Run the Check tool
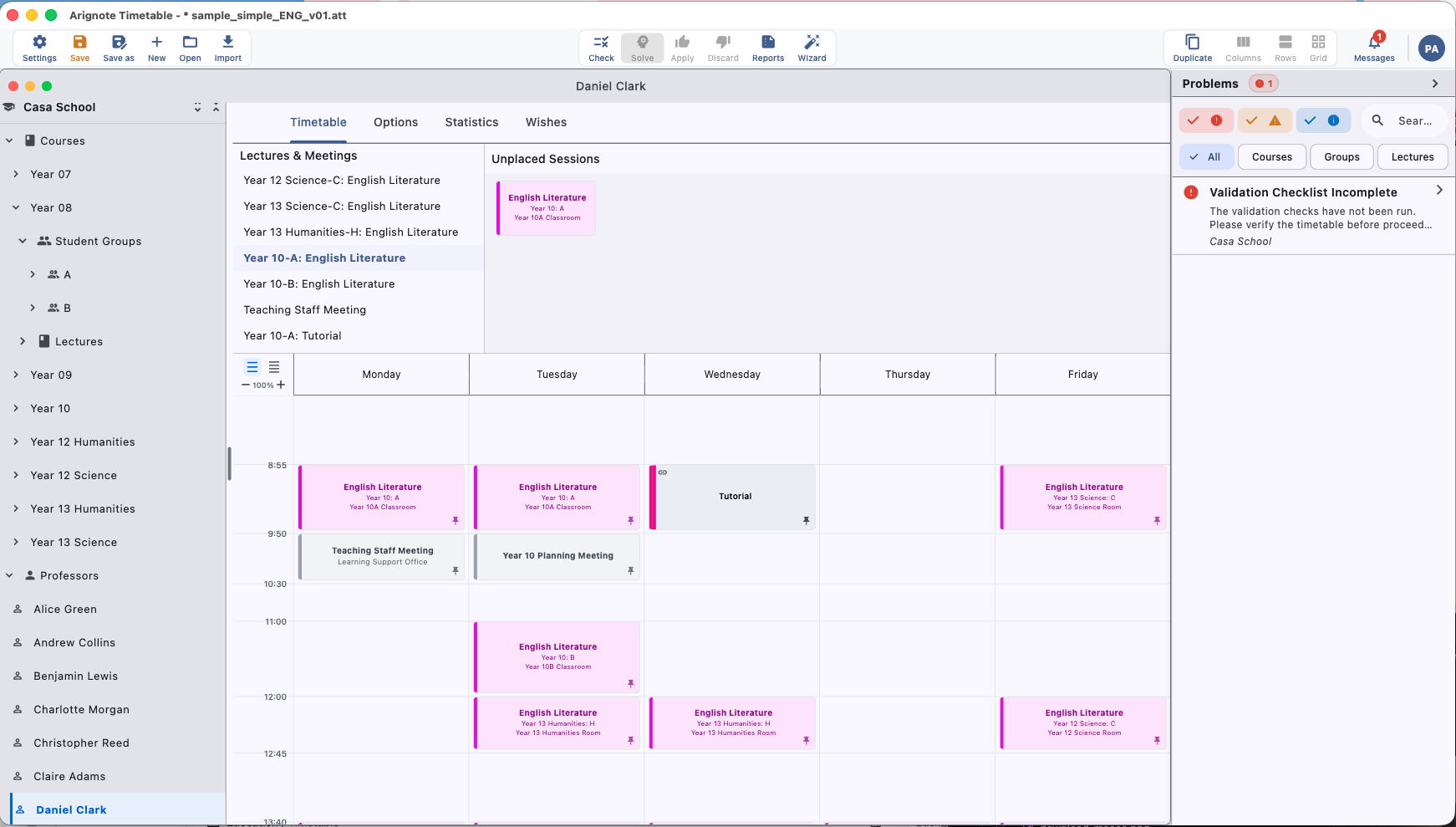 [x=601, y=48]
